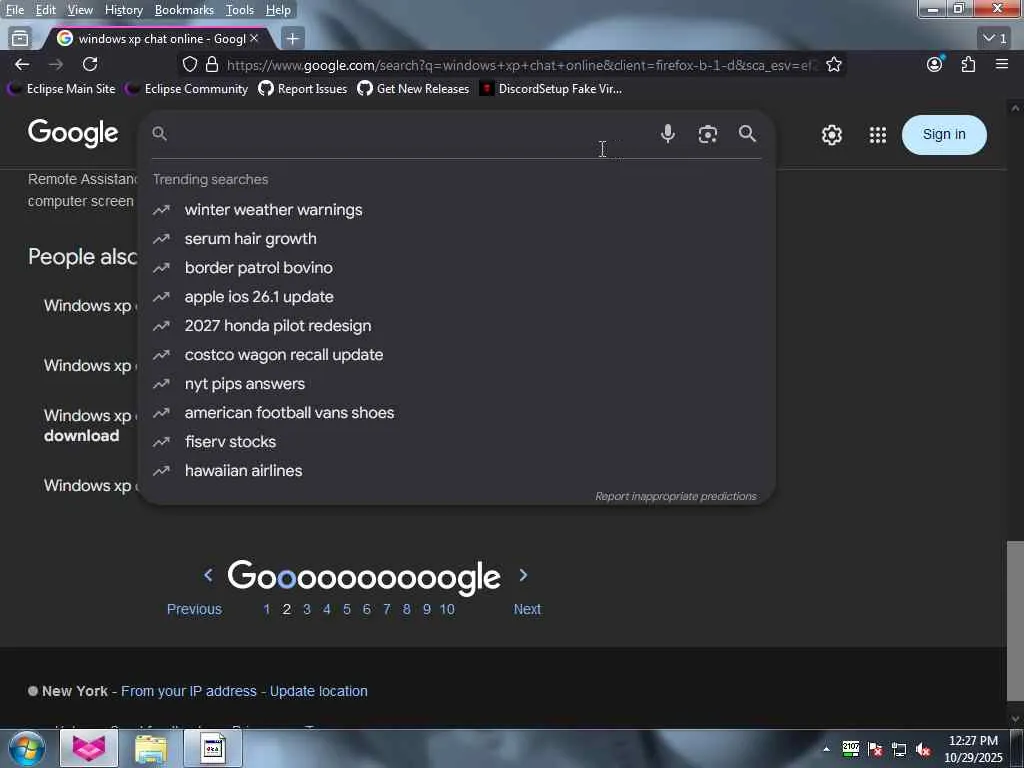This screenshot has width=1024, height=768.
Task: Open Get New Releases bookmark
Action: (413, 89)
